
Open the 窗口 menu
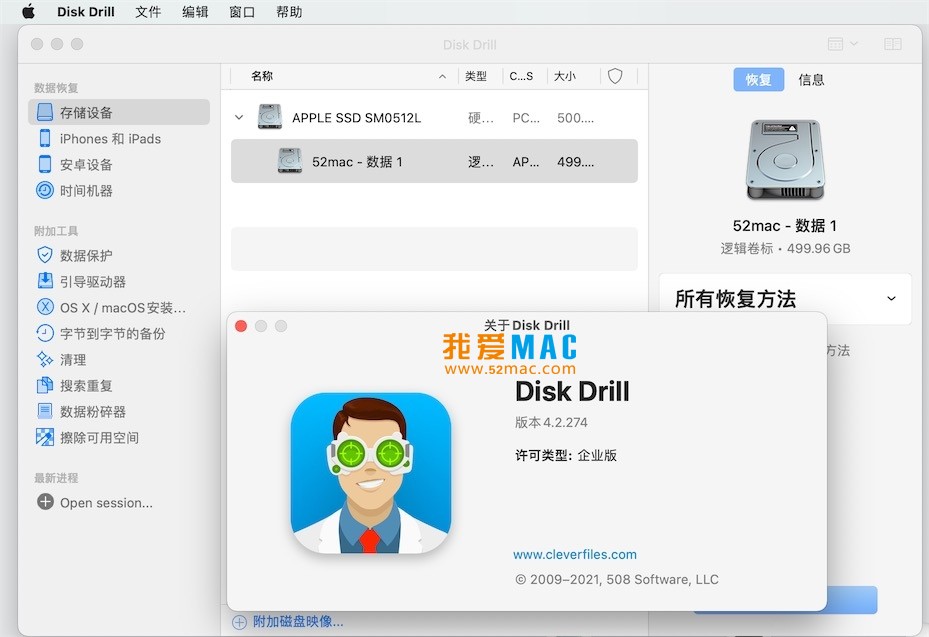tap(242, 12)
